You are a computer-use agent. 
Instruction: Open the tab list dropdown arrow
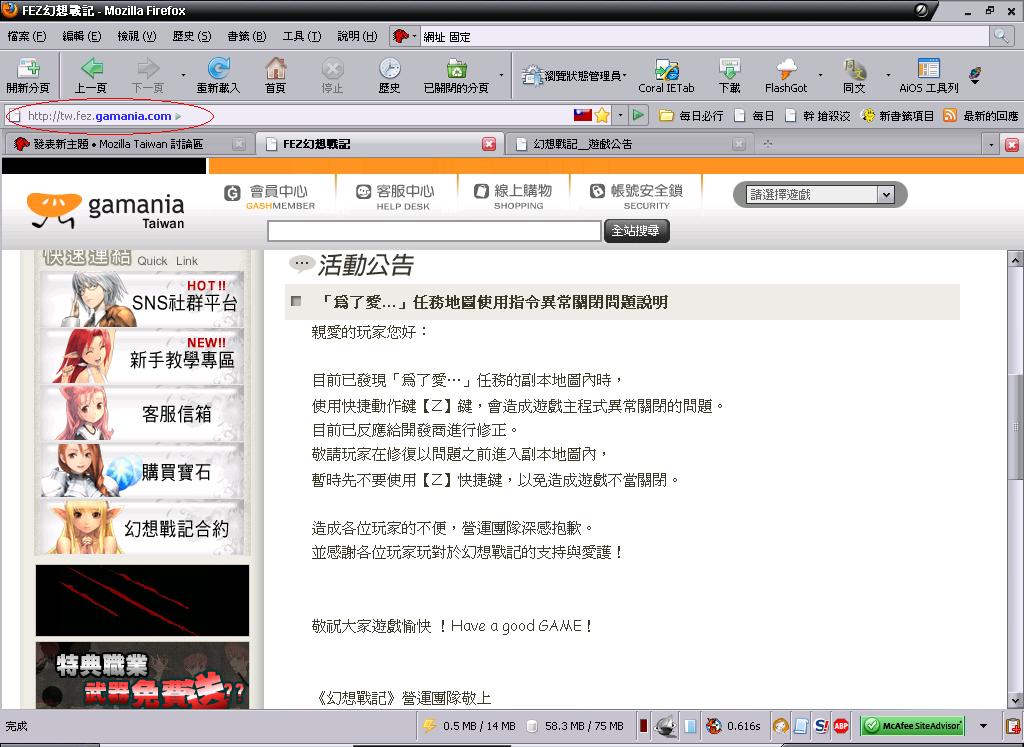(991, 144)
